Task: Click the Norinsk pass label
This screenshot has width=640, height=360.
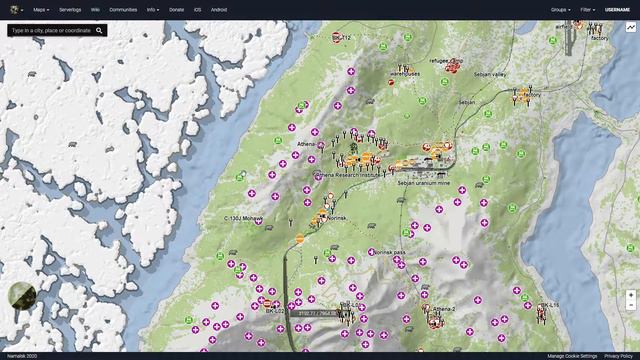Action: click(x=390, y=252)
